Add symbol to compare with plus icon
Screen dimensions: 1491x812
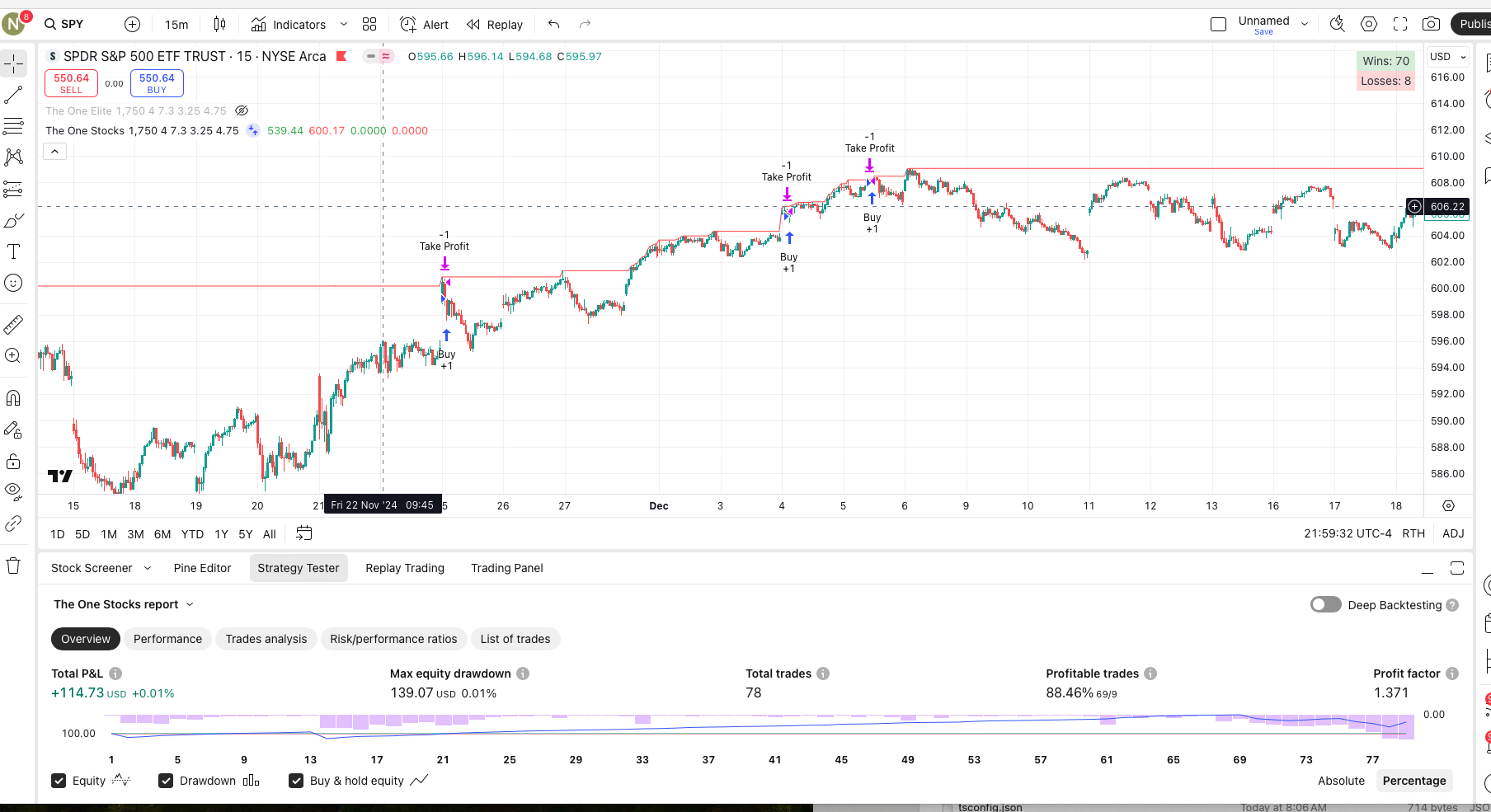click(133, 24)
